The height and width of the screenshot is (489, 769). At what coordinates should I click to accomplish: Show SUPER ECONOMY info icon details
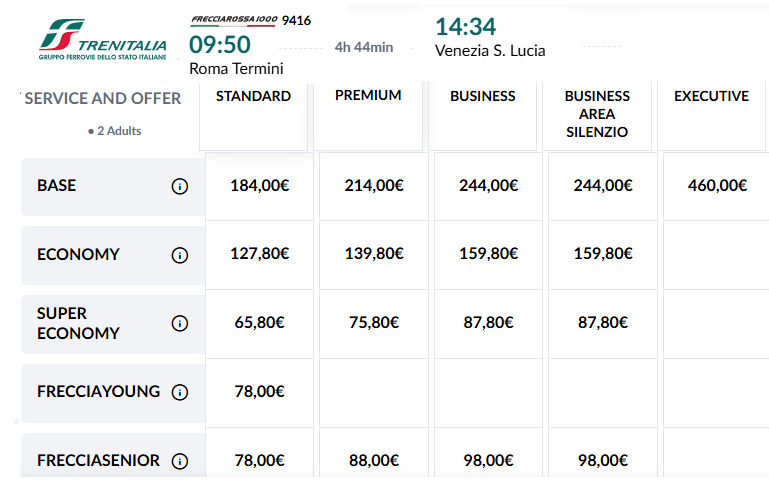179,323
